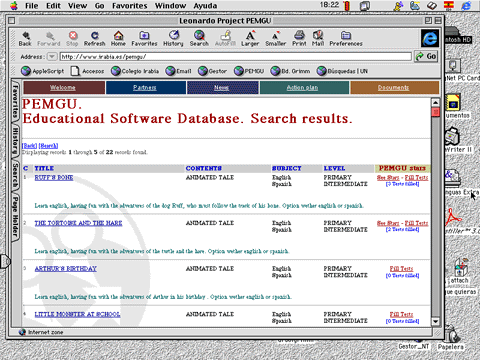Click the [Back] link above results
This screenshot has height=360, width=480.
pos(29,146)
